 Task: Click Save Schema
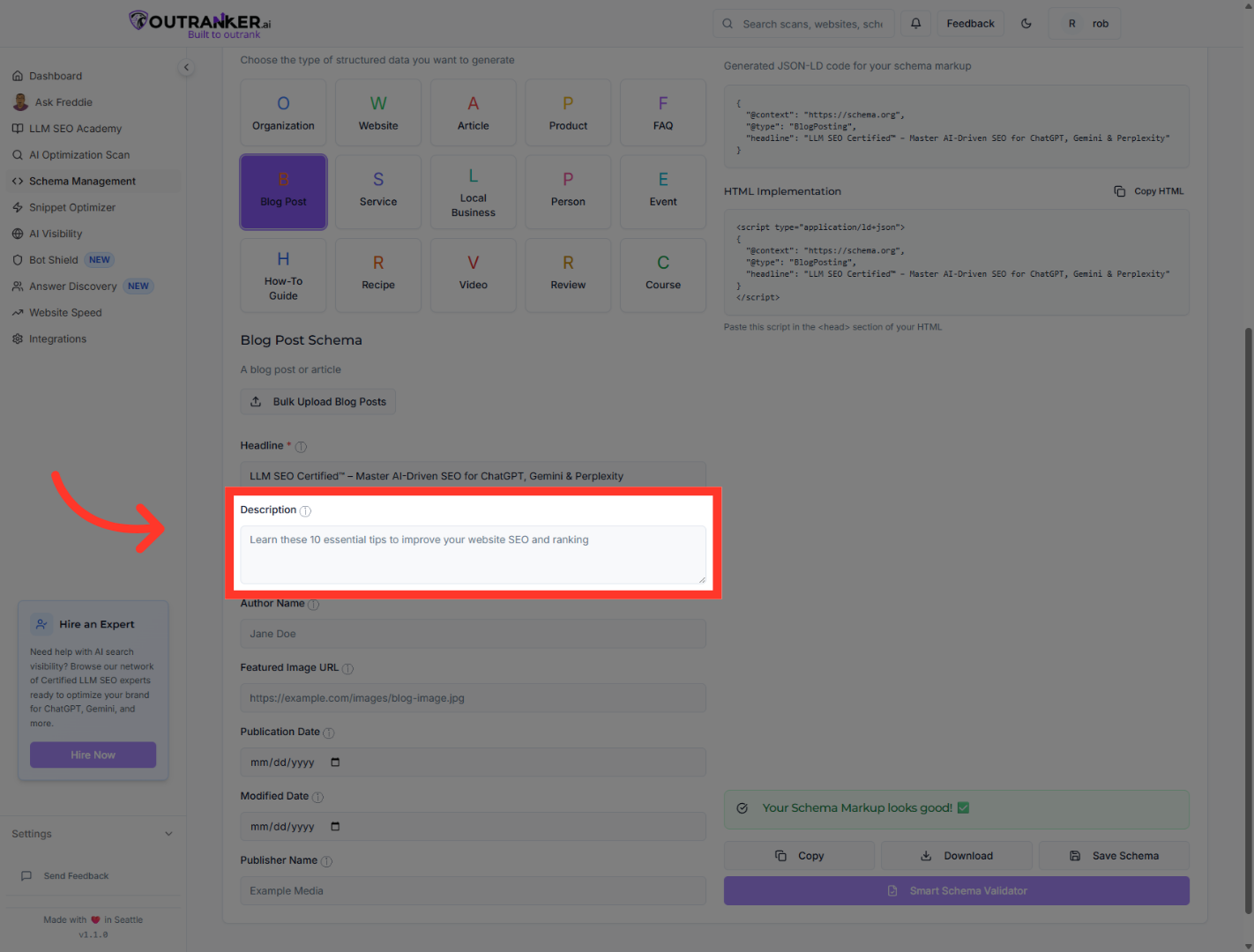pos(1114,856)
